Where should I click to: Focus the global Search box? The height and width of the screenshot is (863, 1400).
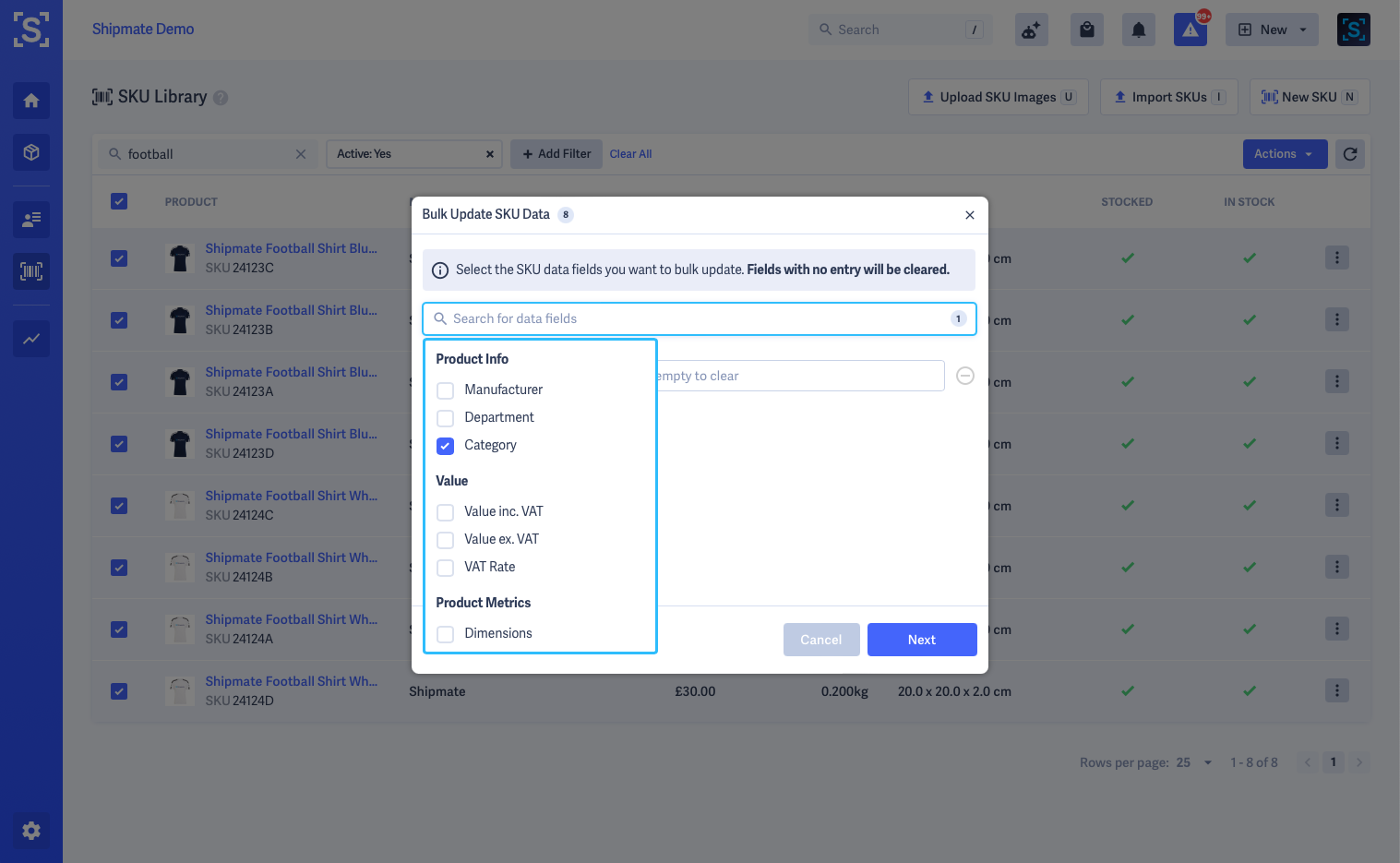[900, 30]
